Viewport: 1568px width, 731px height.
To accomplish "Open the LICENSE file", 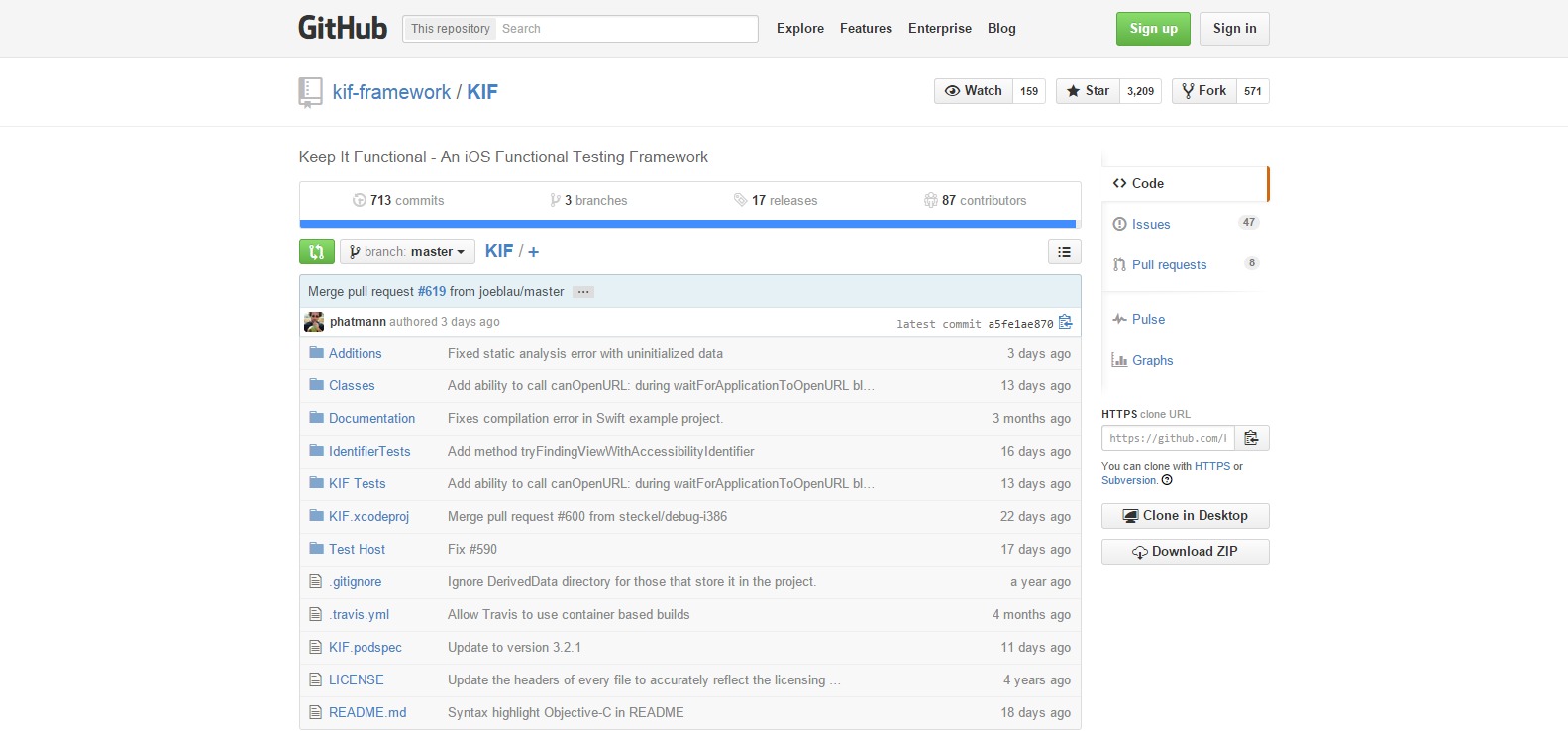I will pyautogui.click(x=356, y=679).
